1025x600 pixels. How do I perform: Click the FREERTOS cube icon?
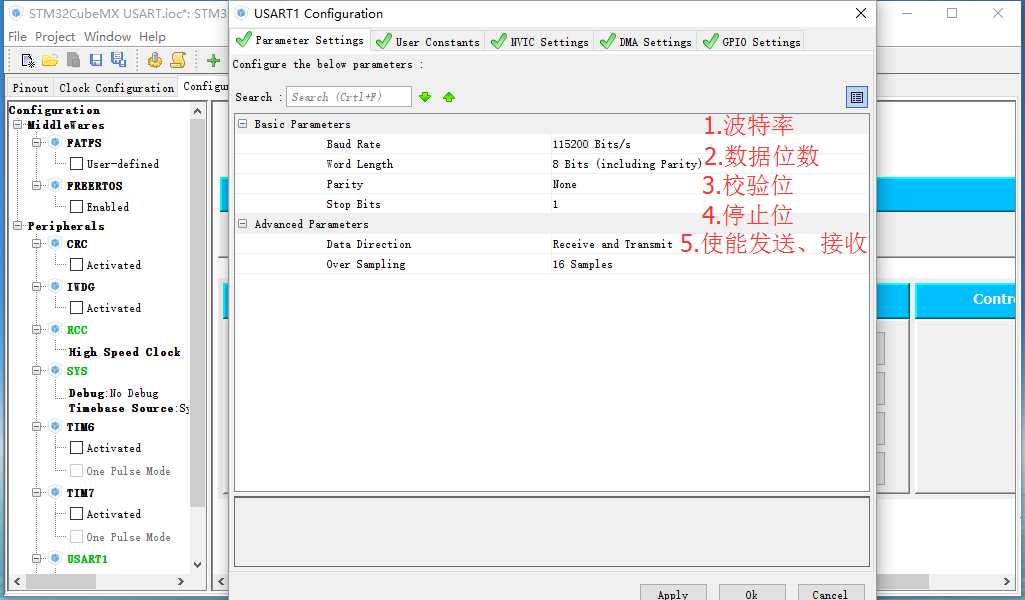click(x=56, y=186)
